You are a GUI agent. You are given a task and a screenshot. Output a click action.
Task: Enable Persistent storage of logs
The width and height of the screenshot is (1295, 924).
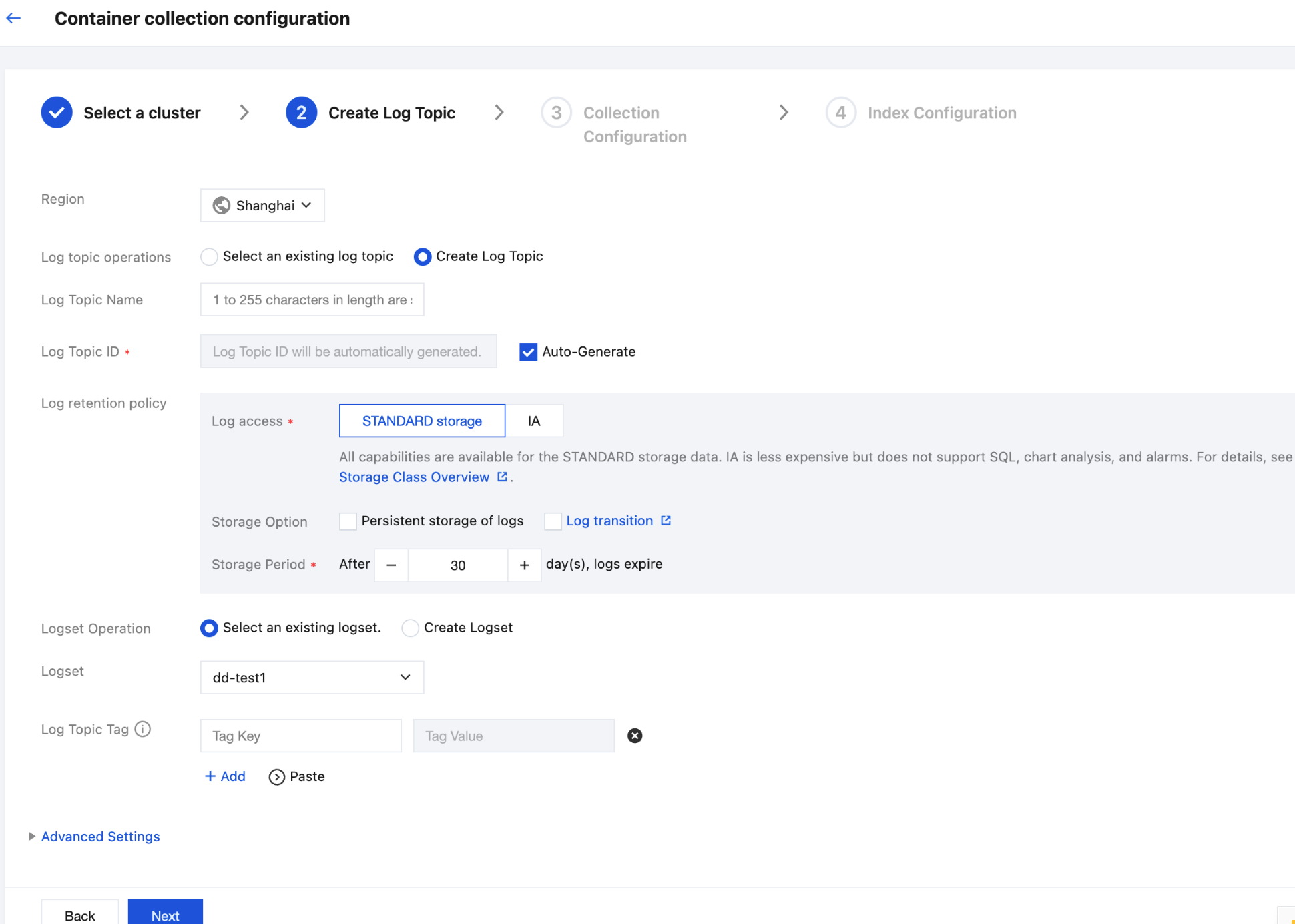point(348,521)
